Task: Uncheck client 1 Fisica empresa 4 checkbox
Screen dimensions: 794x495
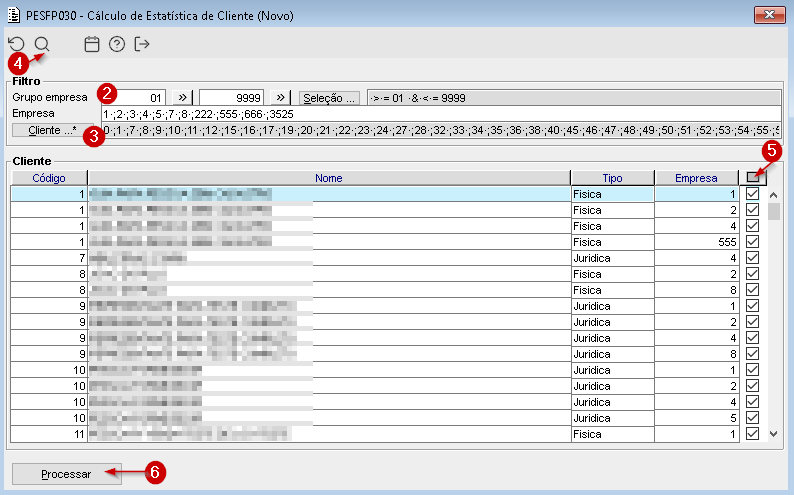Action: pos(752,226)
